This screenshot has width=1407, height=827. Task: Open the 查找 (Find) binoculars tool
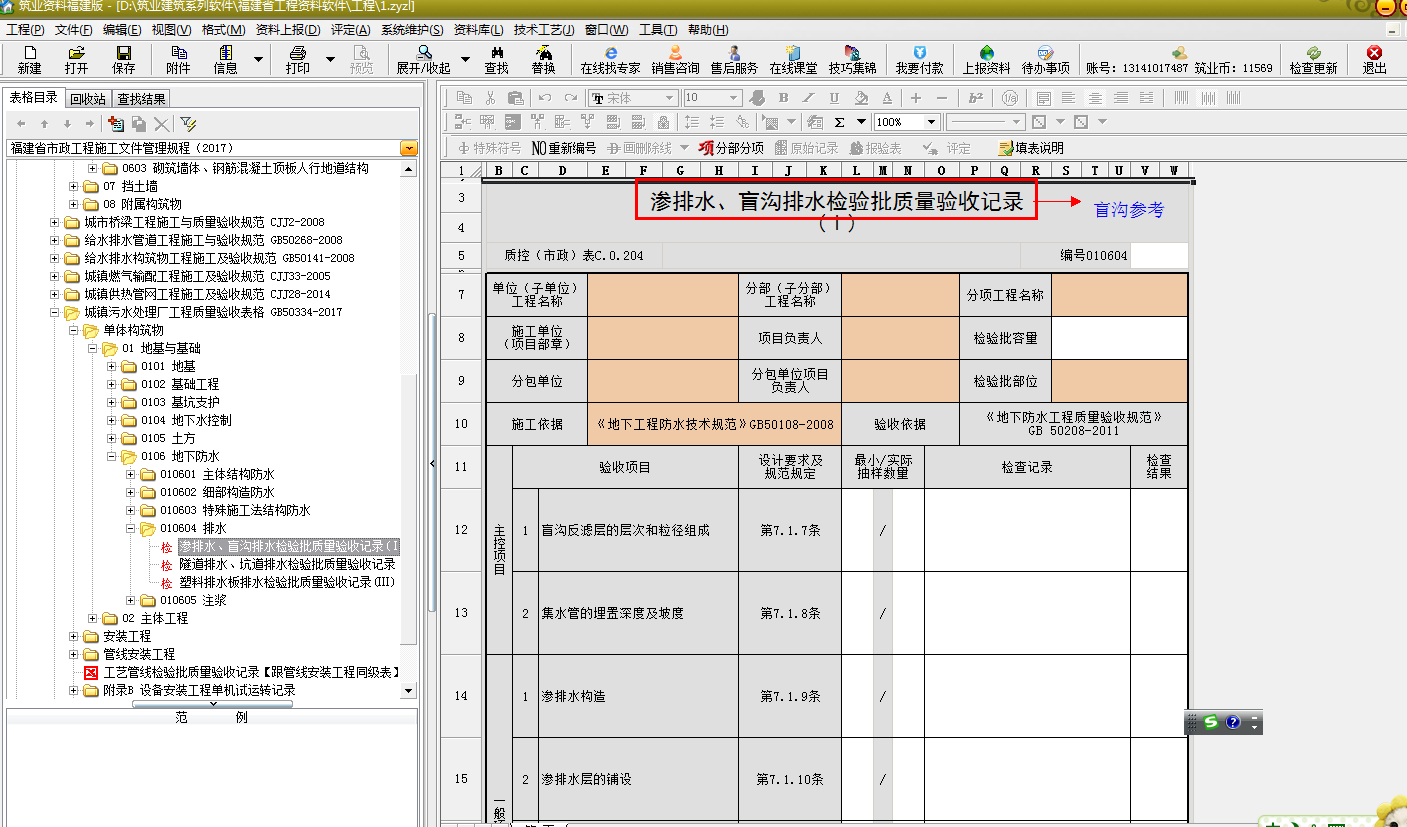click(x=496, y=60)
